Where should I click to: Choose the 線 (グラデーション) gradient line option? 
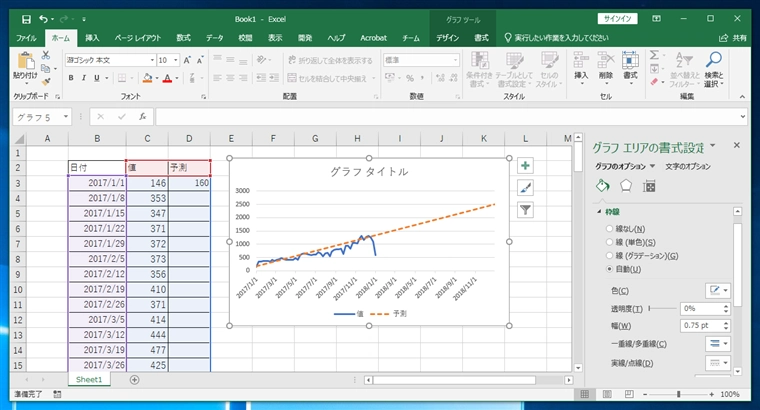point(611,256)
